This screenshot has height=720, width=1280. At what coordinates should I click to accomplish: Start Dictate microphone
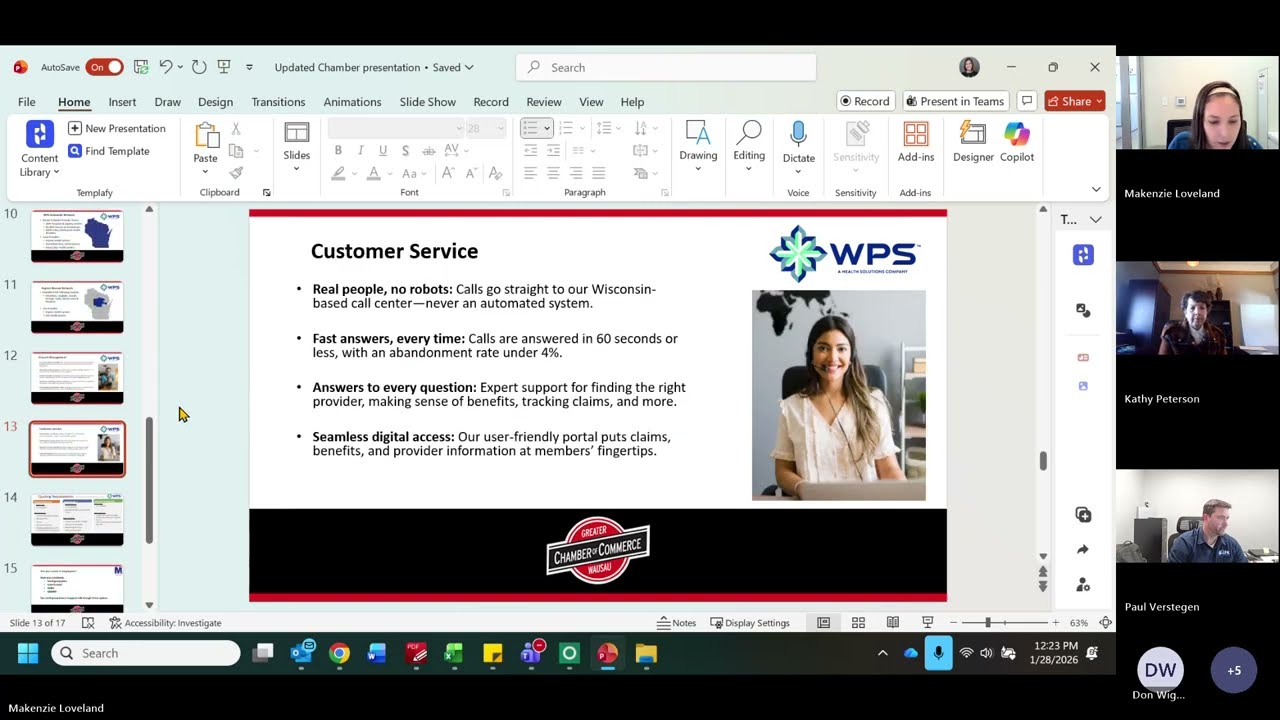(x=798, y=147)
